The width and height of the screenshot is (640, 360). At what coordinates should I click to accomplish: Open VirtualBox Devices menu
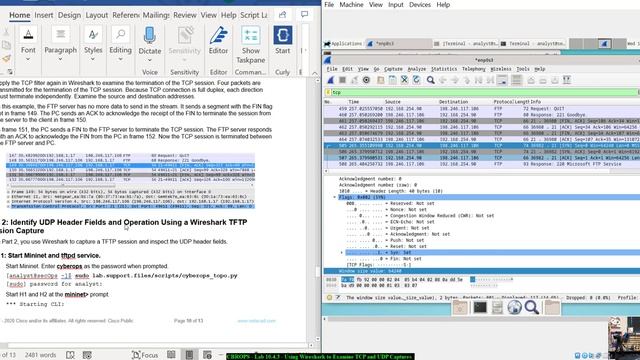[x=420, y=5]
